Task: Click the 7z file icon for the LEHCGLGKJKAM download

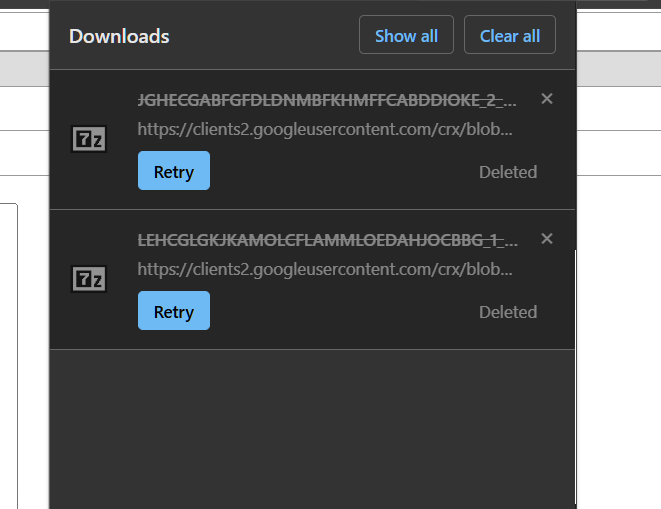Action: (89, 280)
